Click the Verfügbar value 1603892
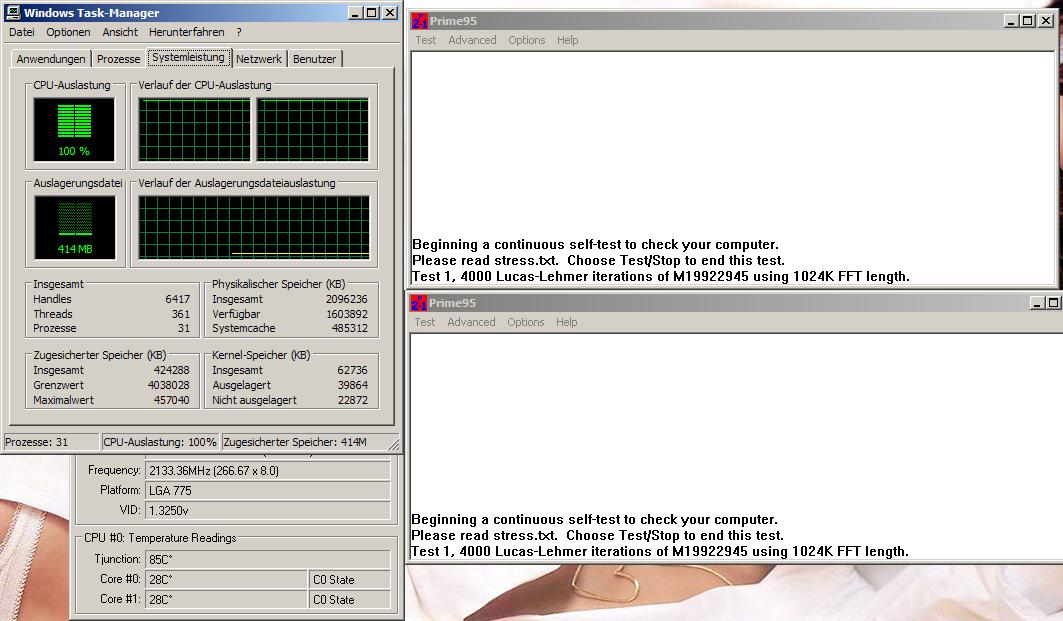 click(347, 314)
